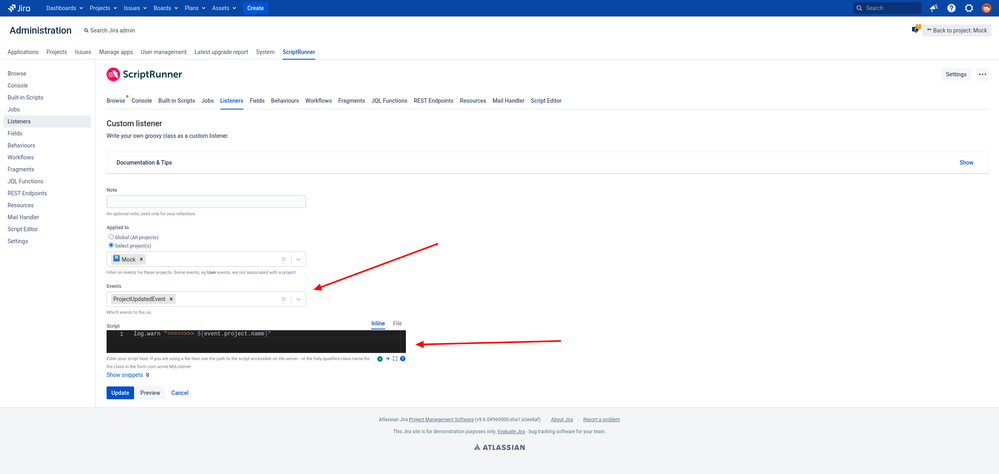Open Mail Handler in the left sidebar
Viewport: 999px width, 474px height.
click(x=24, y=217)
